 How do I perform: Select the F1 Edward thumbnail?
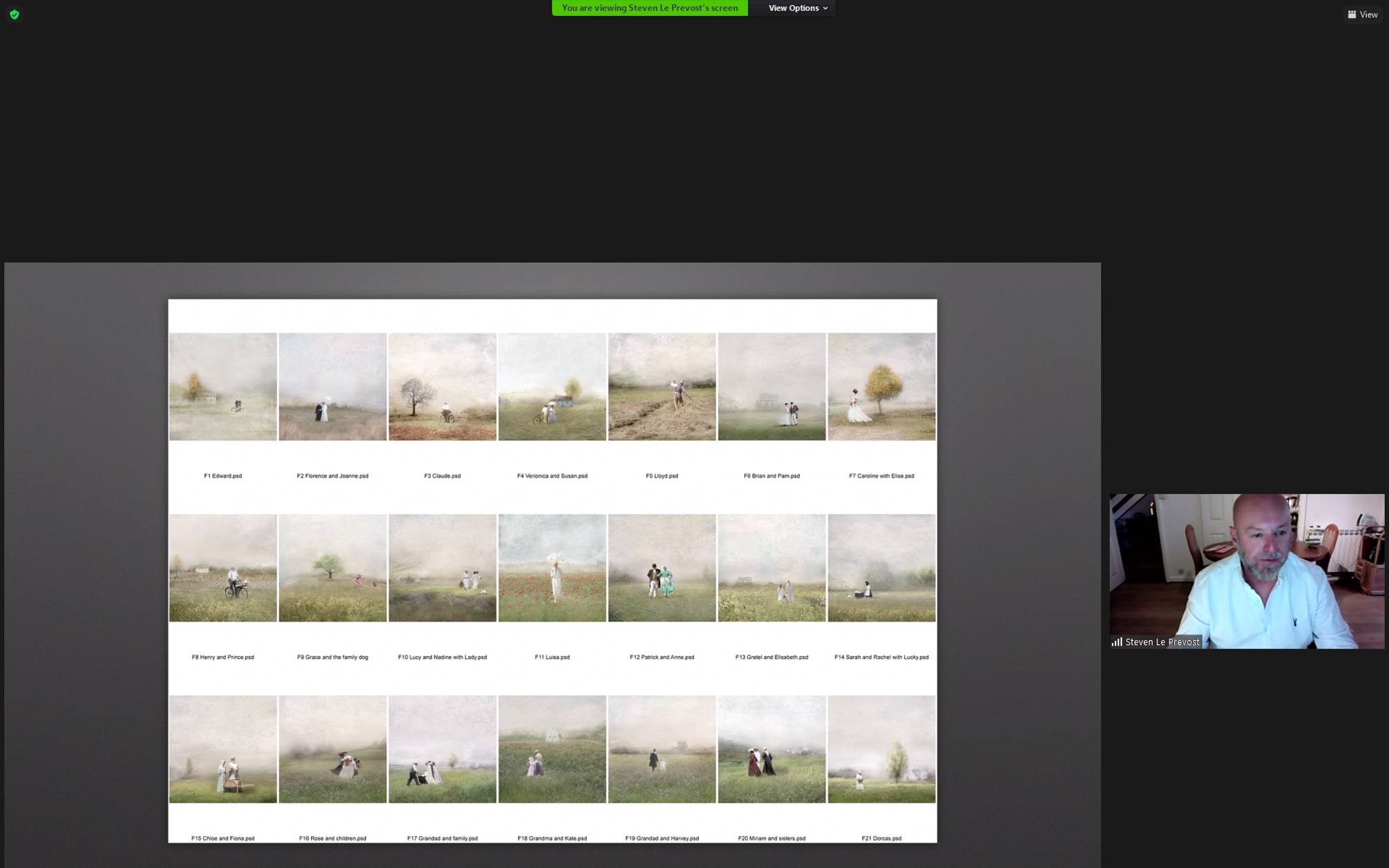click(x=223, y=386)
